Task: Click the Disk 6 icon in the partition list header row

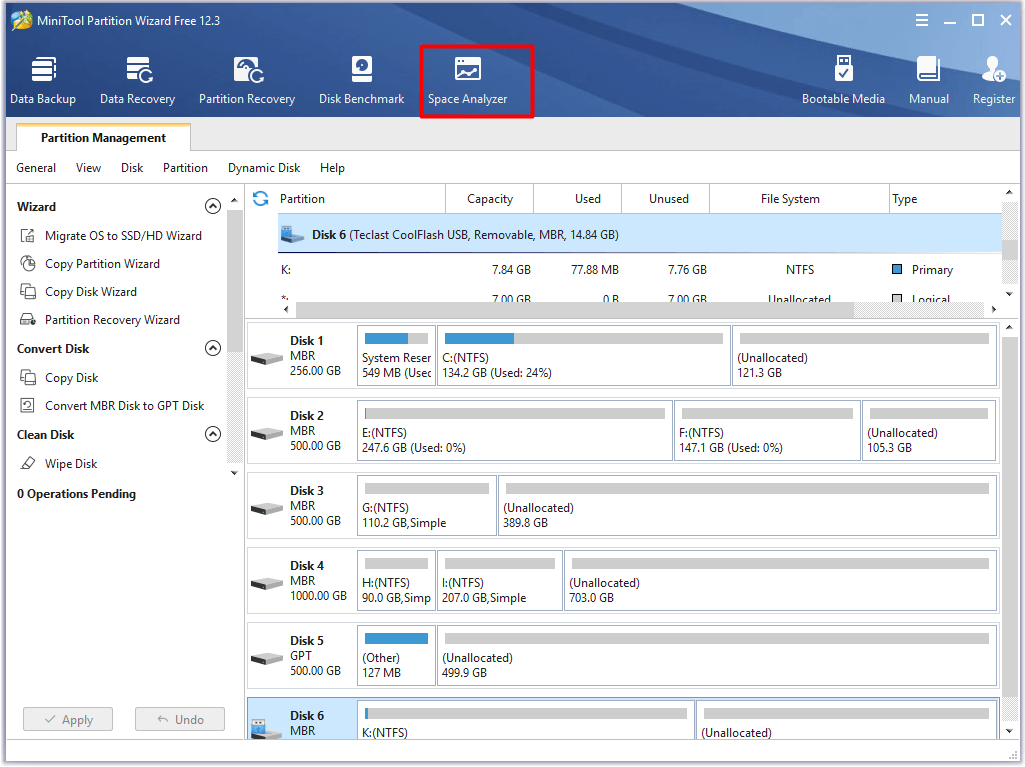Action: pyautogui.click(x=292, y=234)
